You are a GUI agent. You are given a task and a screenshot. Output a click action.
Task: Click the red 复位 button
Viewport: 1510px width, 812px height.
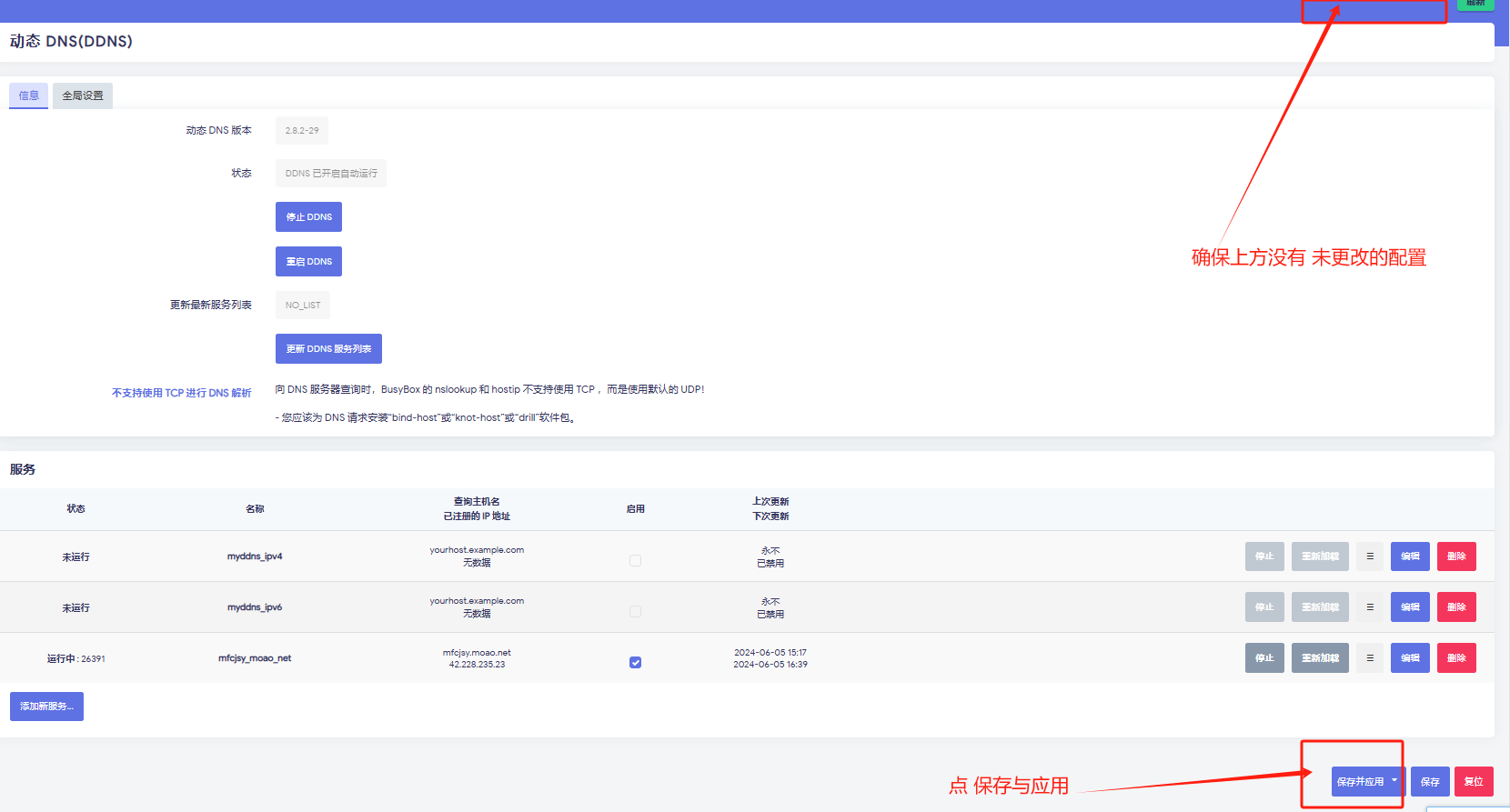pyautogui.click(x=1474, y=782)
